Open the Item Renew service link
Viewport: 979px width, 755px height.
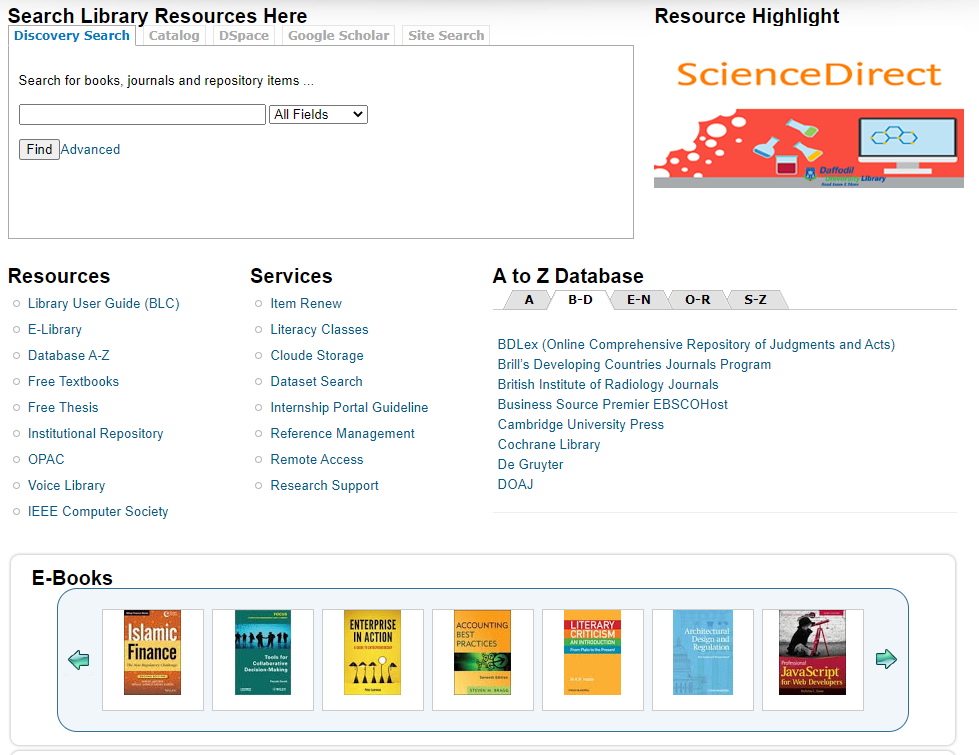tap(306, 303)
